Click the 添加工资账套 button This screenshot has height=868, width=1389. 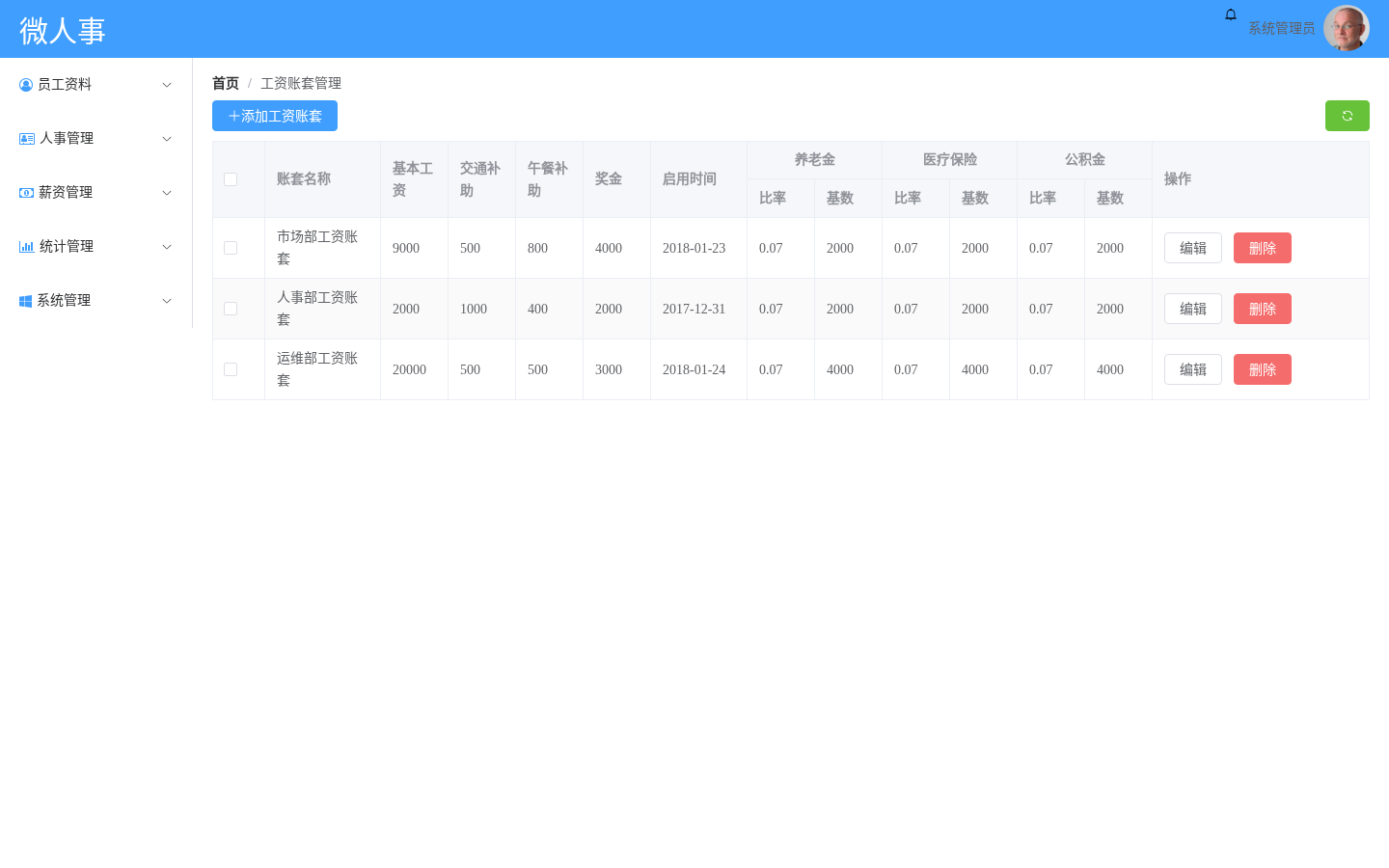pyautogui.click(x=275, y=116)
